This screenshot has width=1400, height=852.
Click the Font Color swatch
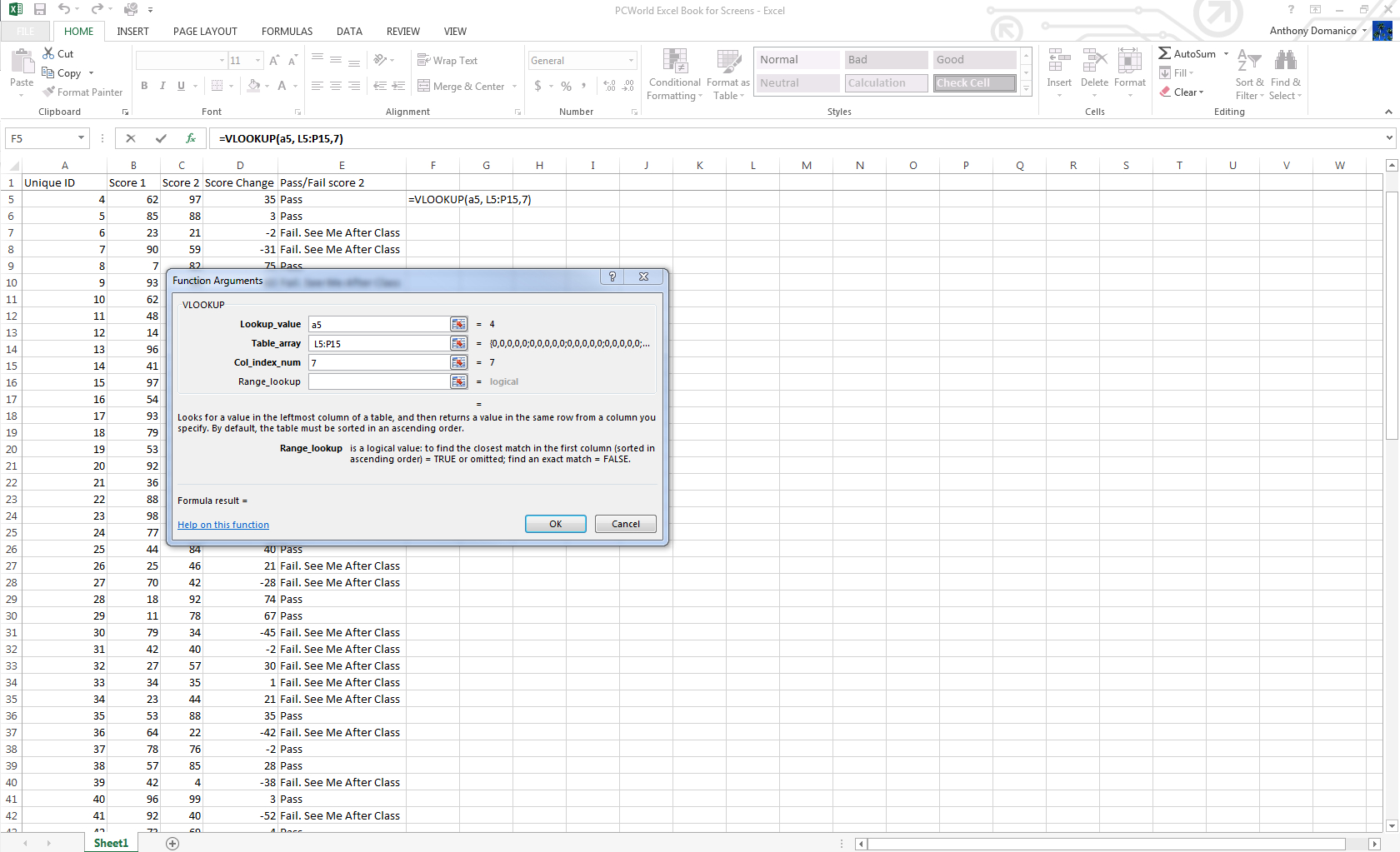284,86
